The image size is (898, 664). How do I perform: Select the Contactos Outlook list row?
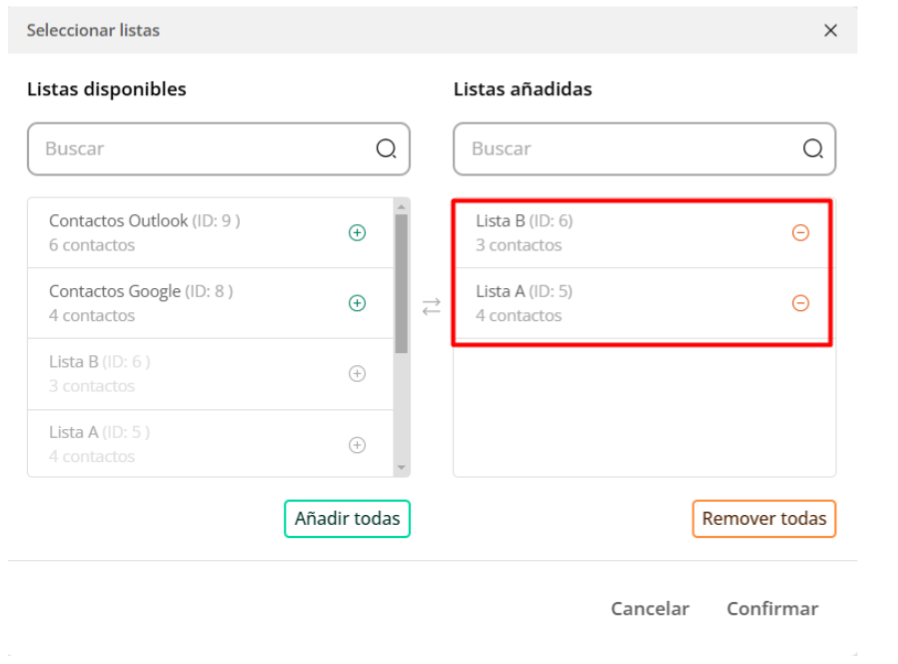click(211, 233)
